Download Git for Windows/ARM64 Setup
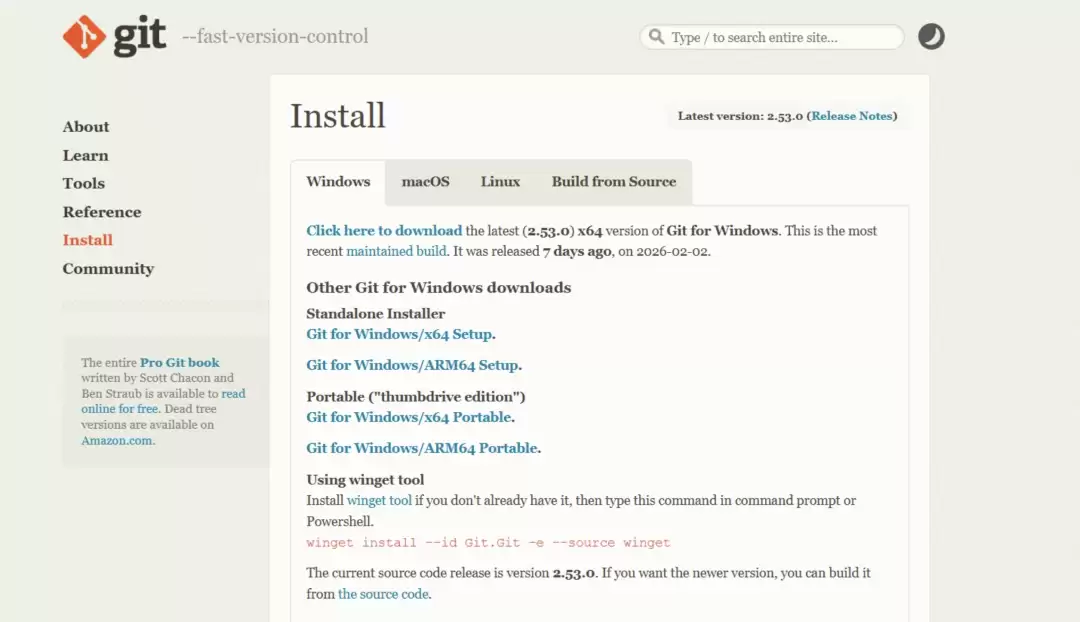This screenshot has width=1080, height=622. tap(412, 365)
